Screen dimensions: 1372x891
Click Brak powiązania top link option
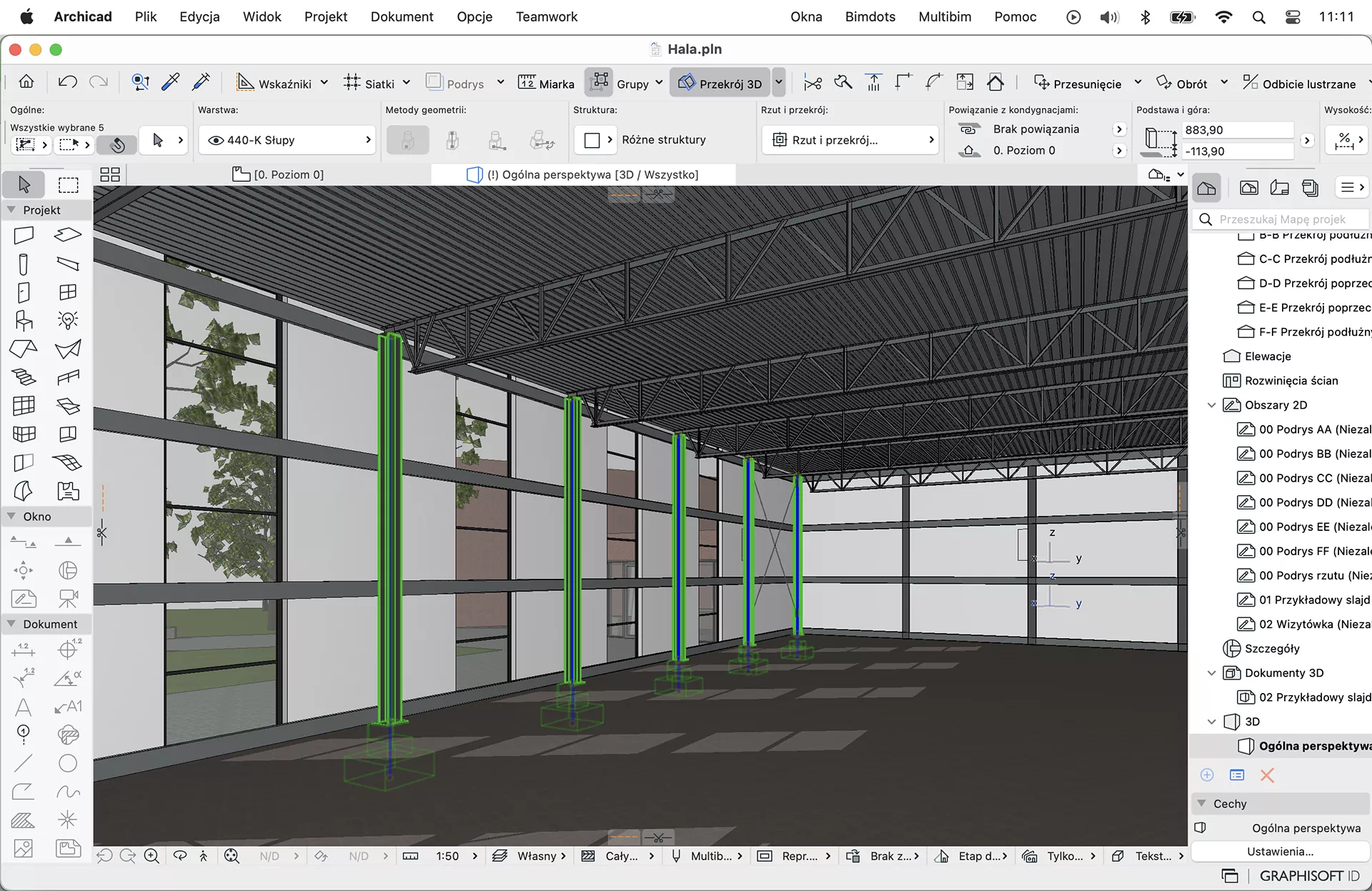coord(1035,129)
